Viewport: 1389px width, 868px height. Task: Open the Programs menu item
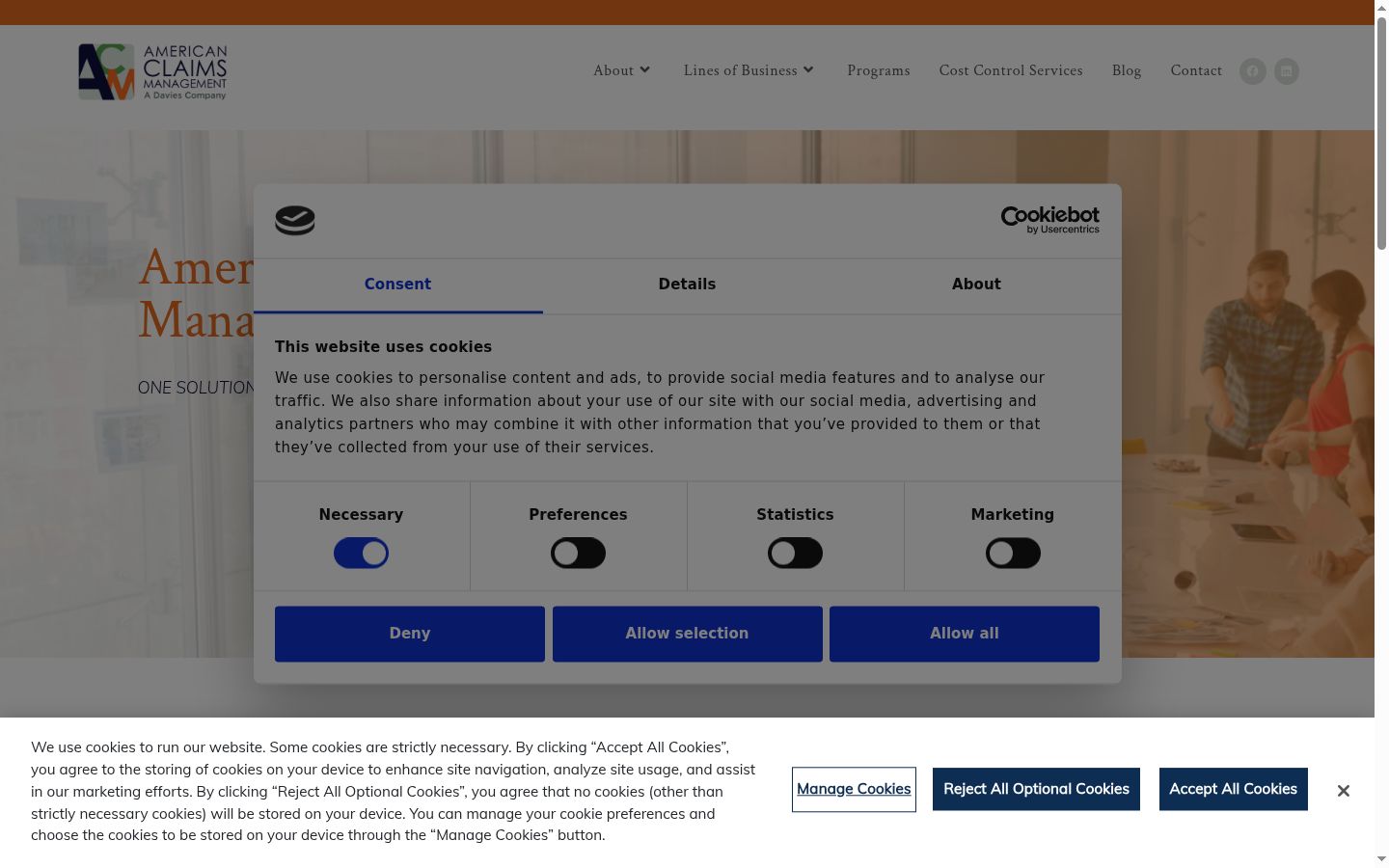point(879,70)
